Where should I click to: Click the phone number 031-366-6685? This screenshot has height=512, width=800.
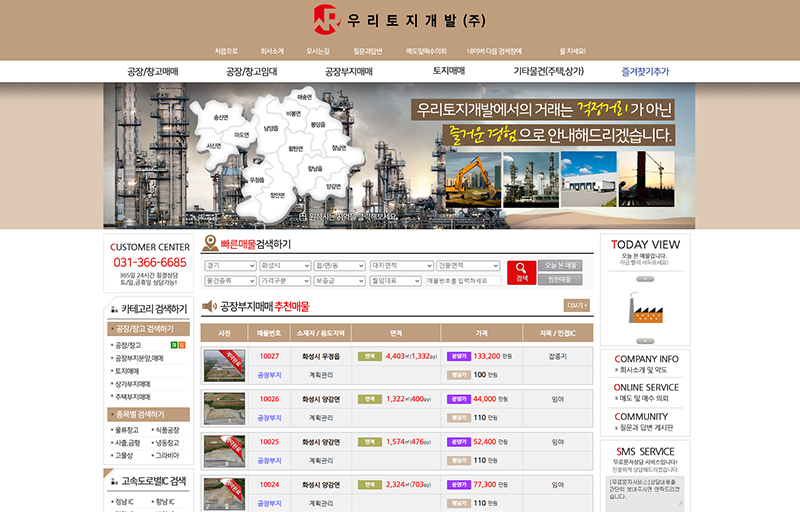pos(150,262)
